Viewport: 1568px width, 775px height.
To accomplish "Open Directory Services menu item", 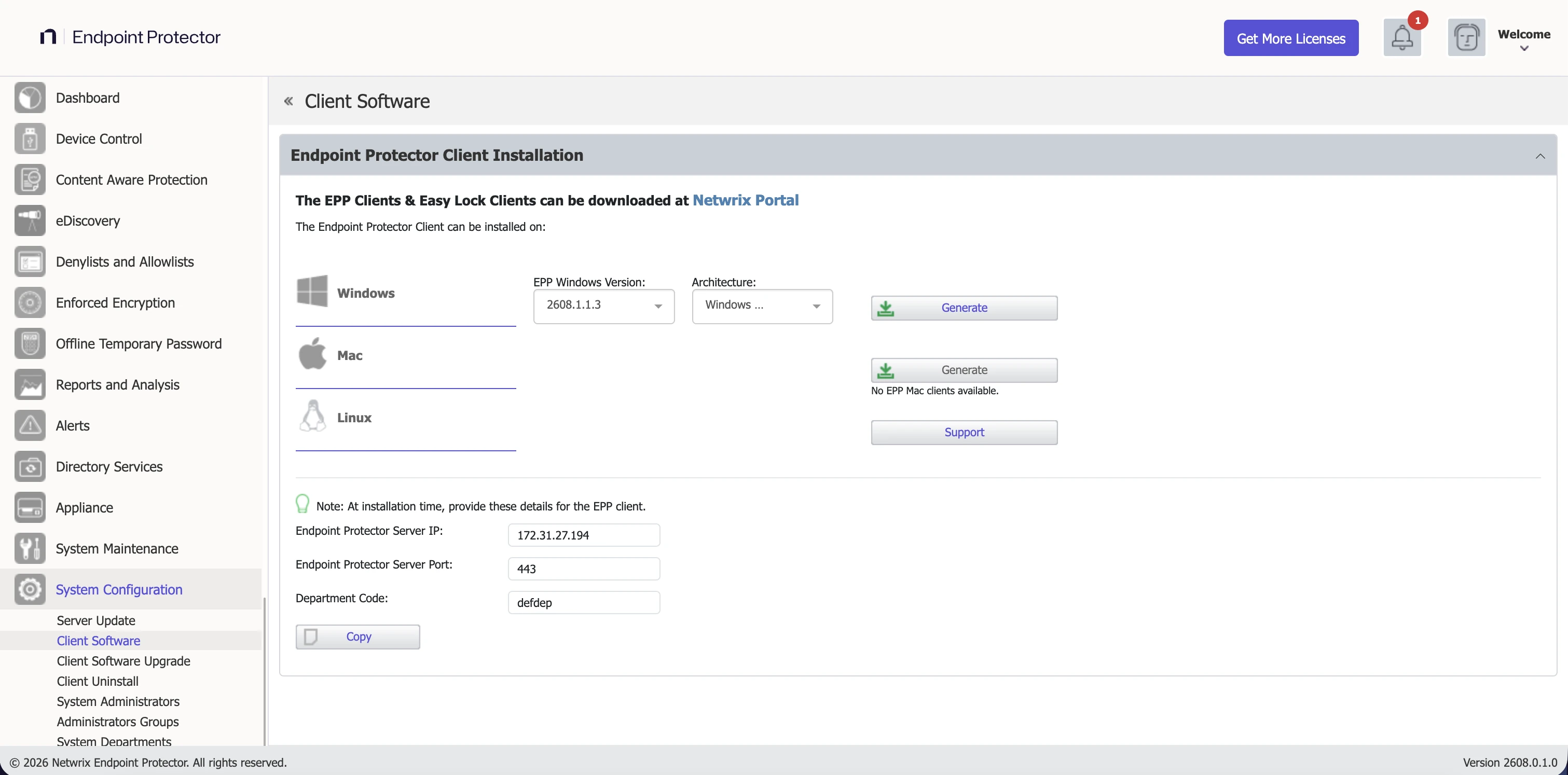I will (x=109, y=466).
